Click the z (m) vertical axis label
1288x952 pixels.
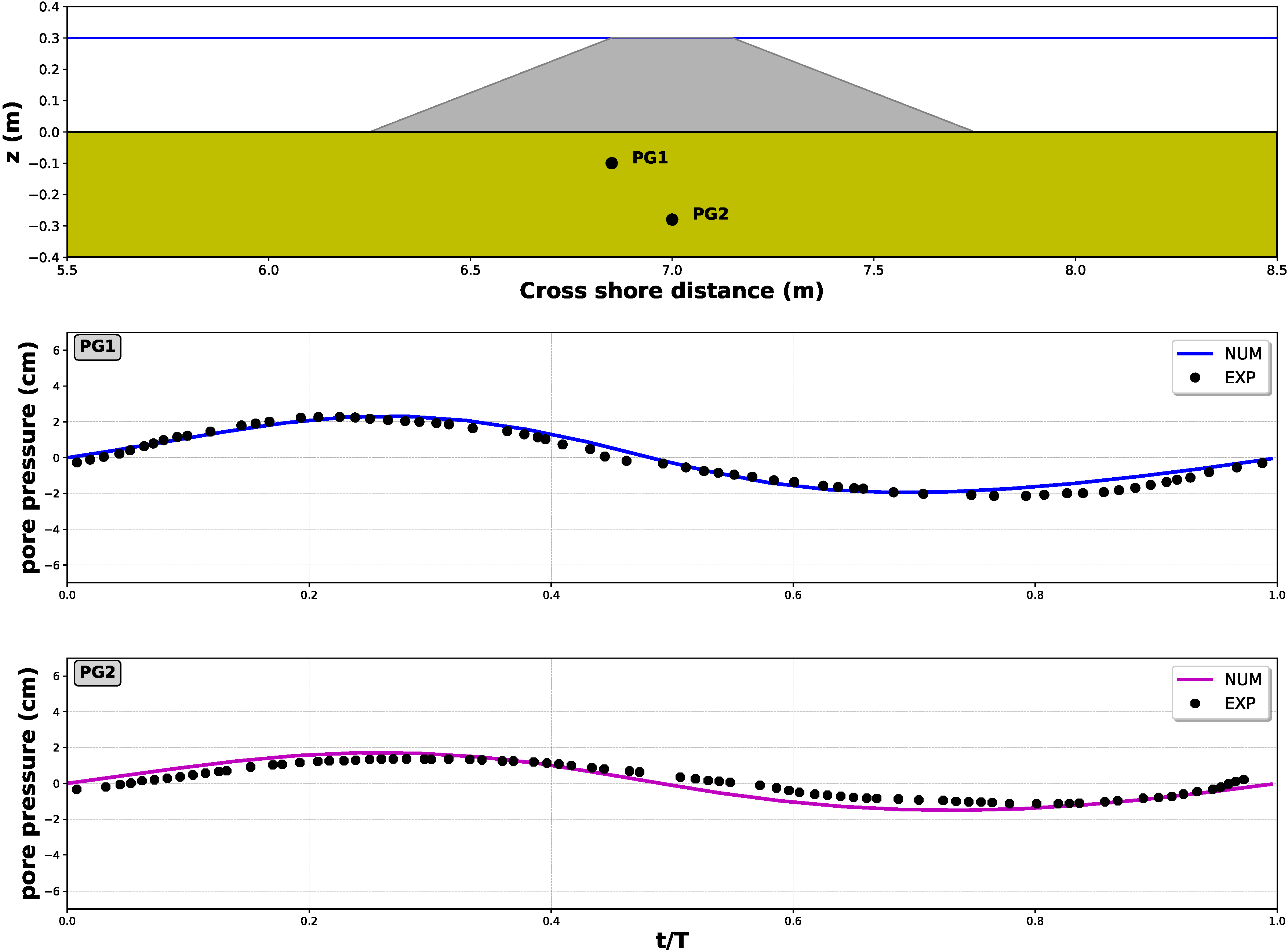pos(13,132)
